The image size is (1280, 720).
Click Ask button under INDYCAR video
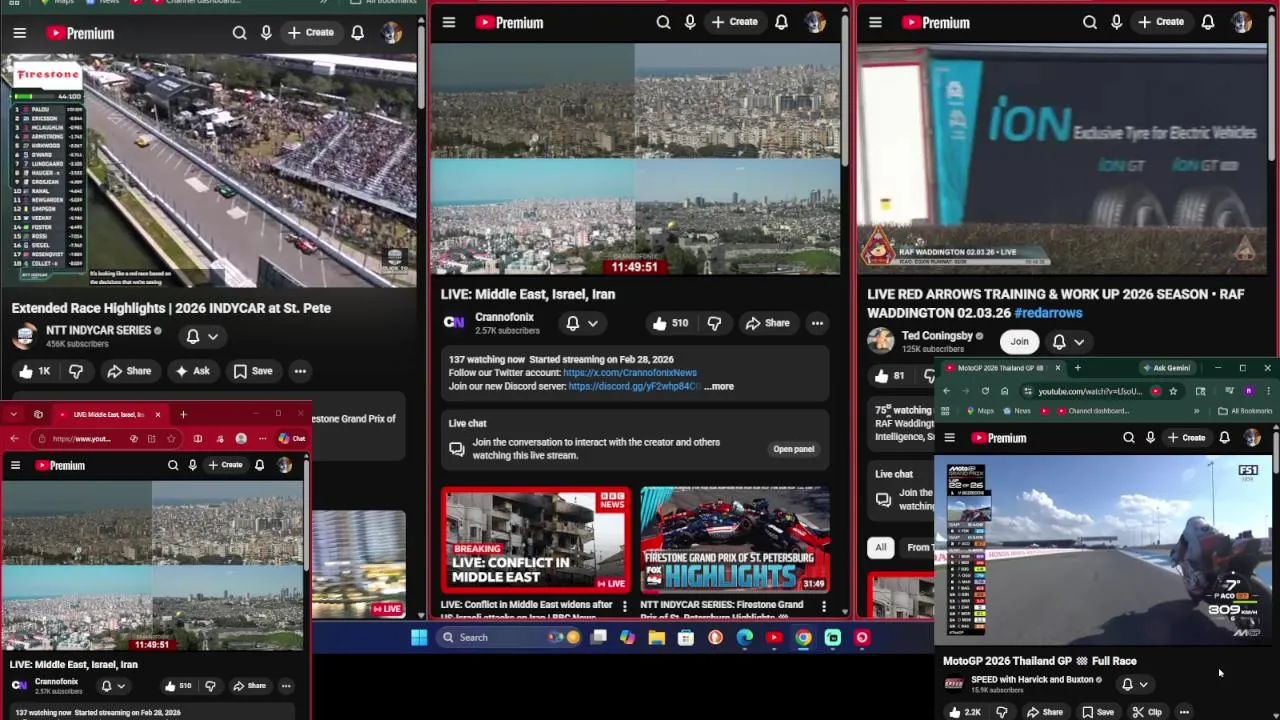coord(192,371)
